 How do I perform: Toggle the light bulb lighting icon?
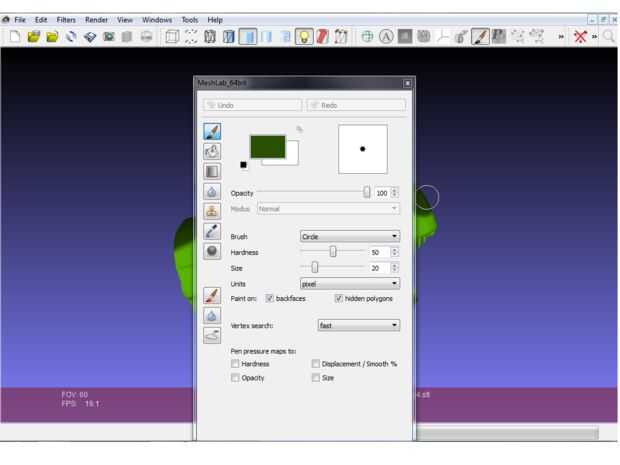[x=304, y=37]
